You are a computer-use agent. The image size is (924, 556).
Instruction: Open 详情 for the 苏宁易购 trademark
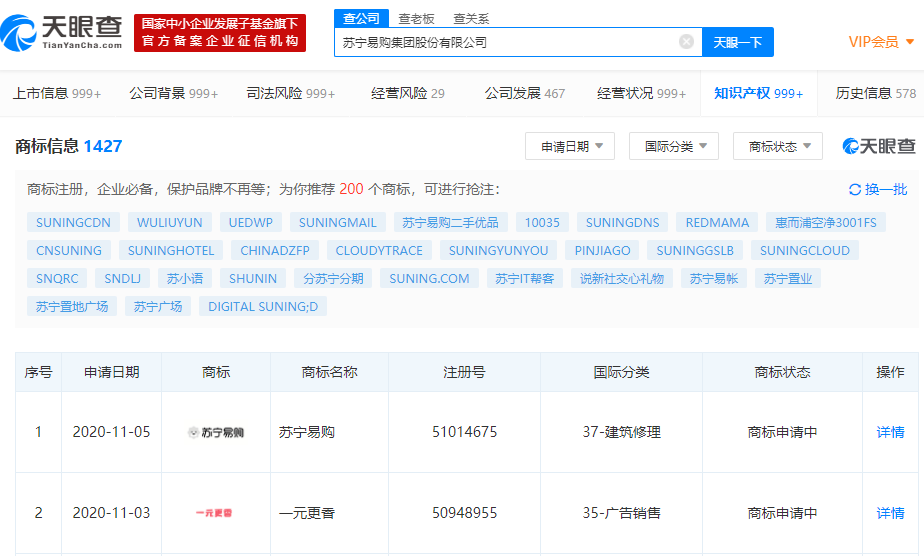(890, 432)
